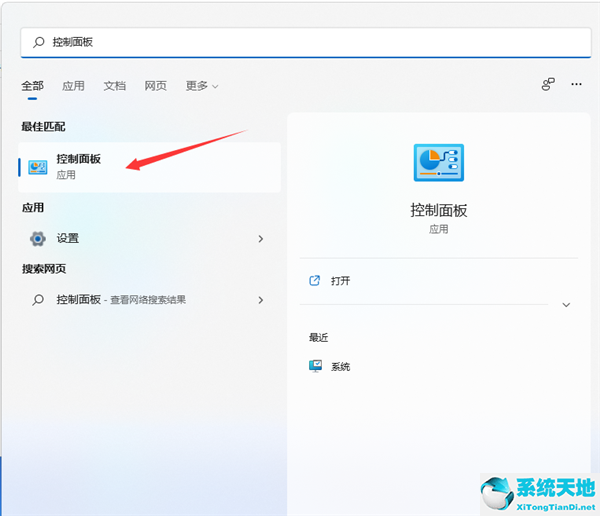Click the 系统 monitor icon under 最近
This screenshot has width=600, height=516.
click(315, 366)
